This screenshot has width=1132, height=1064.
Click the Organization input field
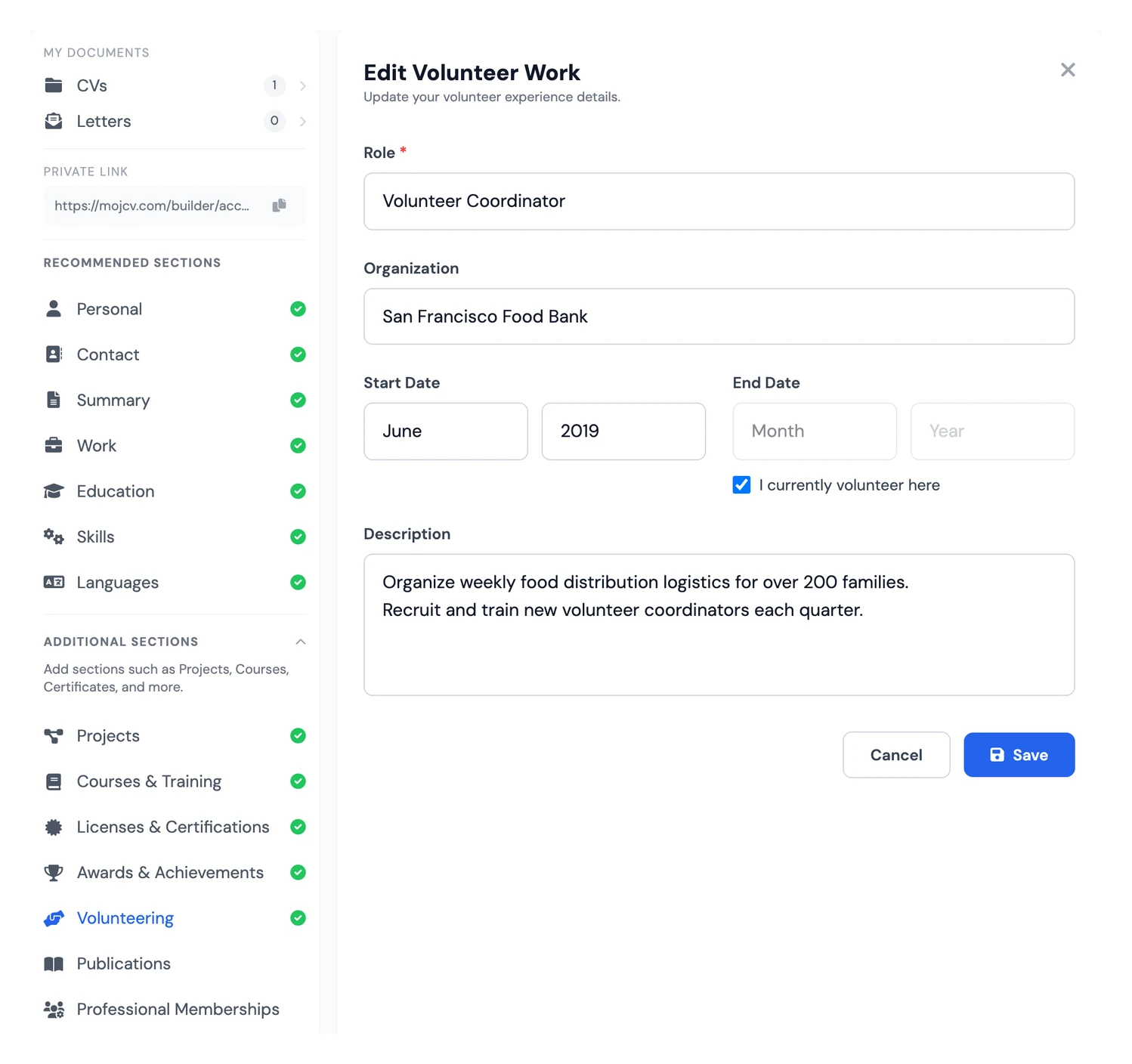719,317
